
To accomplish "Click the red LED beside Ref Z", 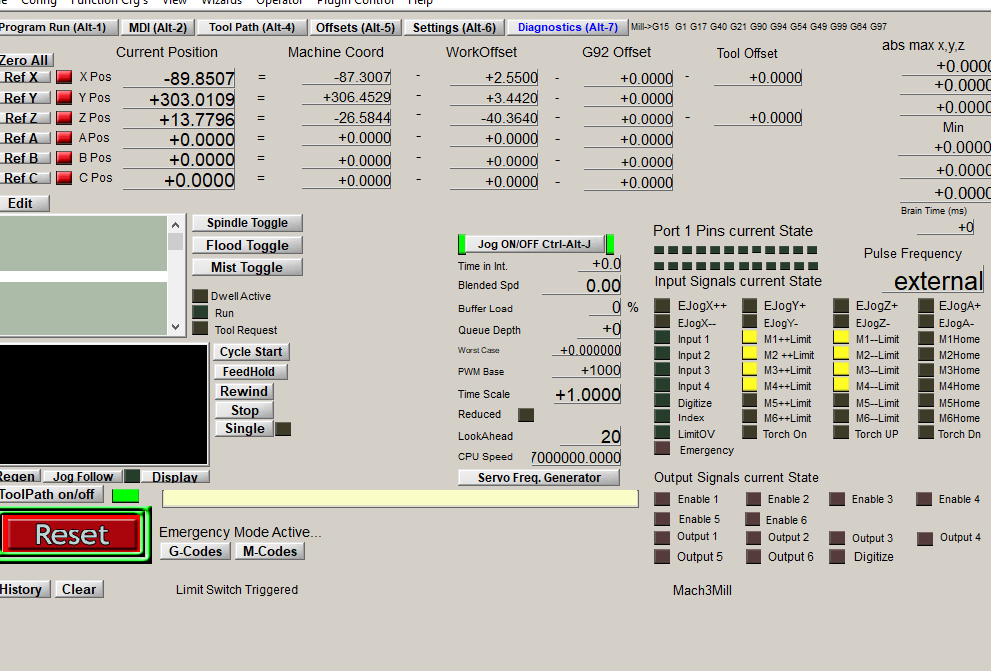I will tap(64, 118).
